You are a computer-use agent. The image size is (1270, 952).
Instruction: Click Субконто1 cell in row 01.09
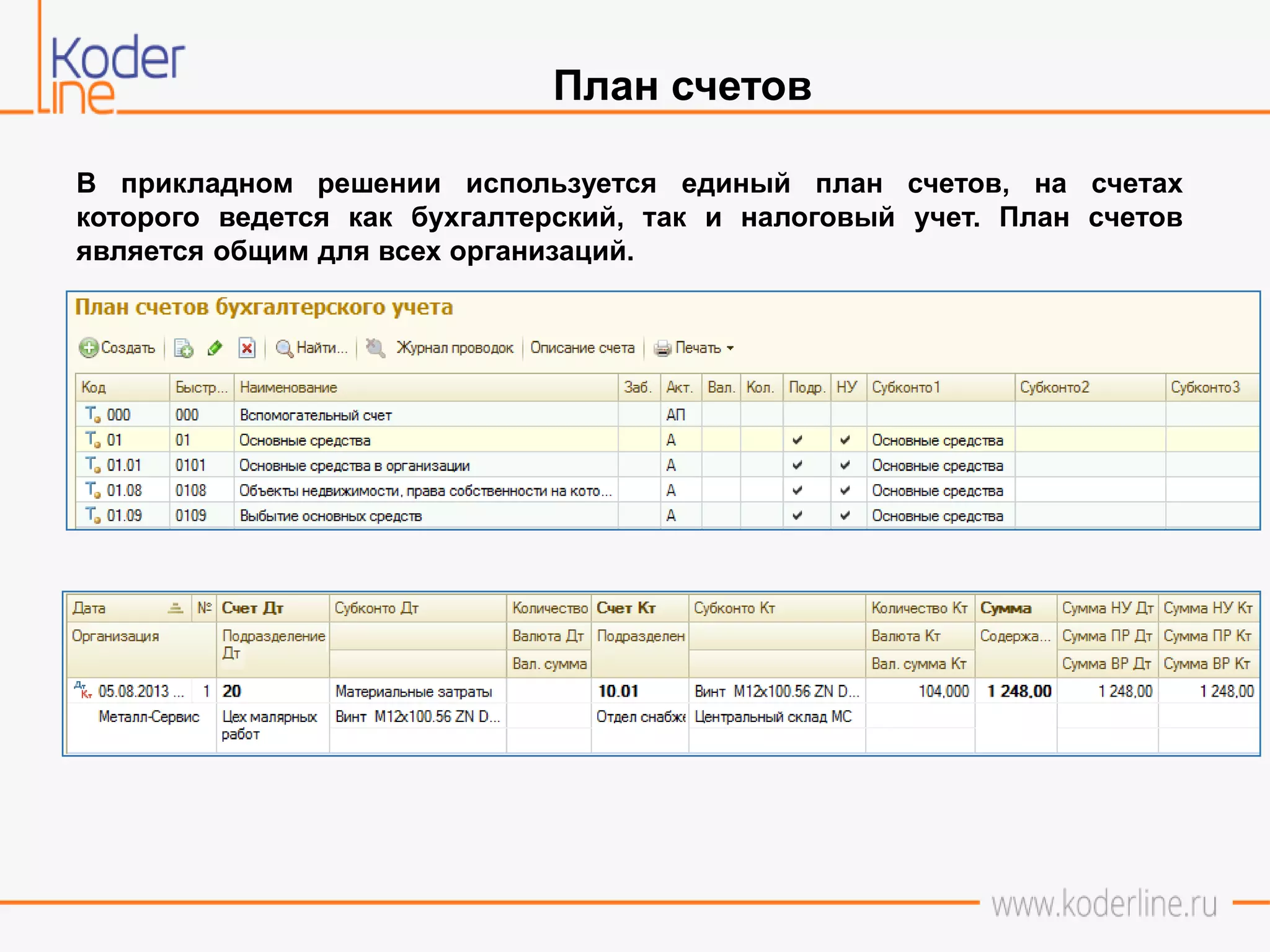click(941, 516)
